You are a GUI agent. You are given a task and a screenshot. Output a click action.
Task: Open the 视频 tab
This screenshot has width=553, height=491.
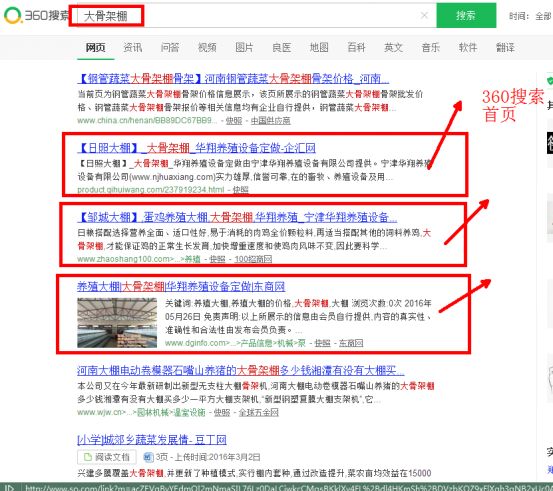tap(207, 47)
